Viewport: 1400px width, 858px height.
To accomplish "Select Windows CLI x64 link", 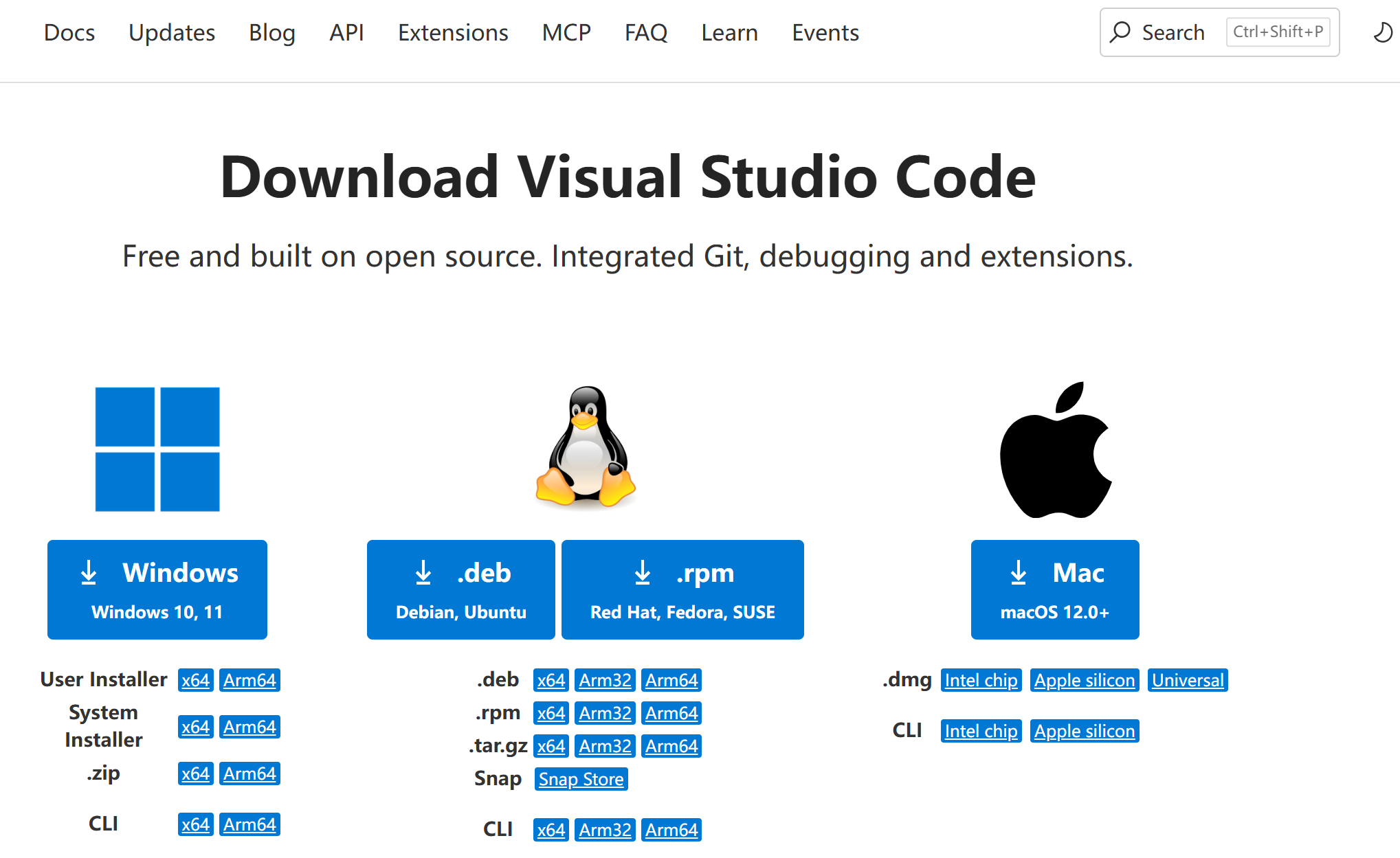I will [195, 824].
